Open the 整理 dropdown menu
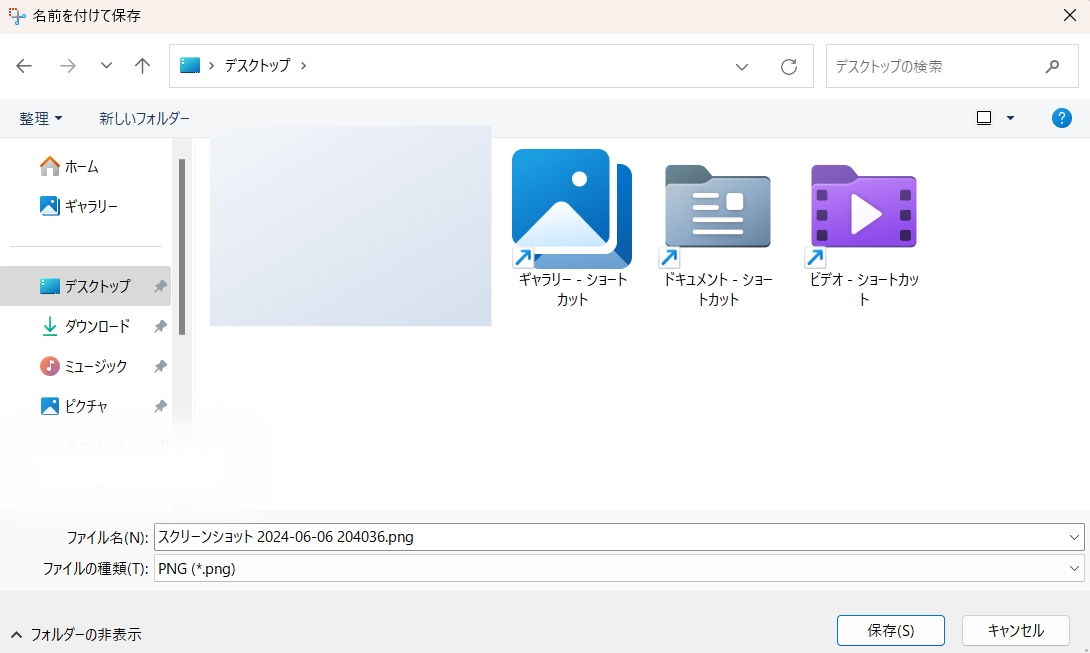Screen dimensions: 1090x653 41,118
